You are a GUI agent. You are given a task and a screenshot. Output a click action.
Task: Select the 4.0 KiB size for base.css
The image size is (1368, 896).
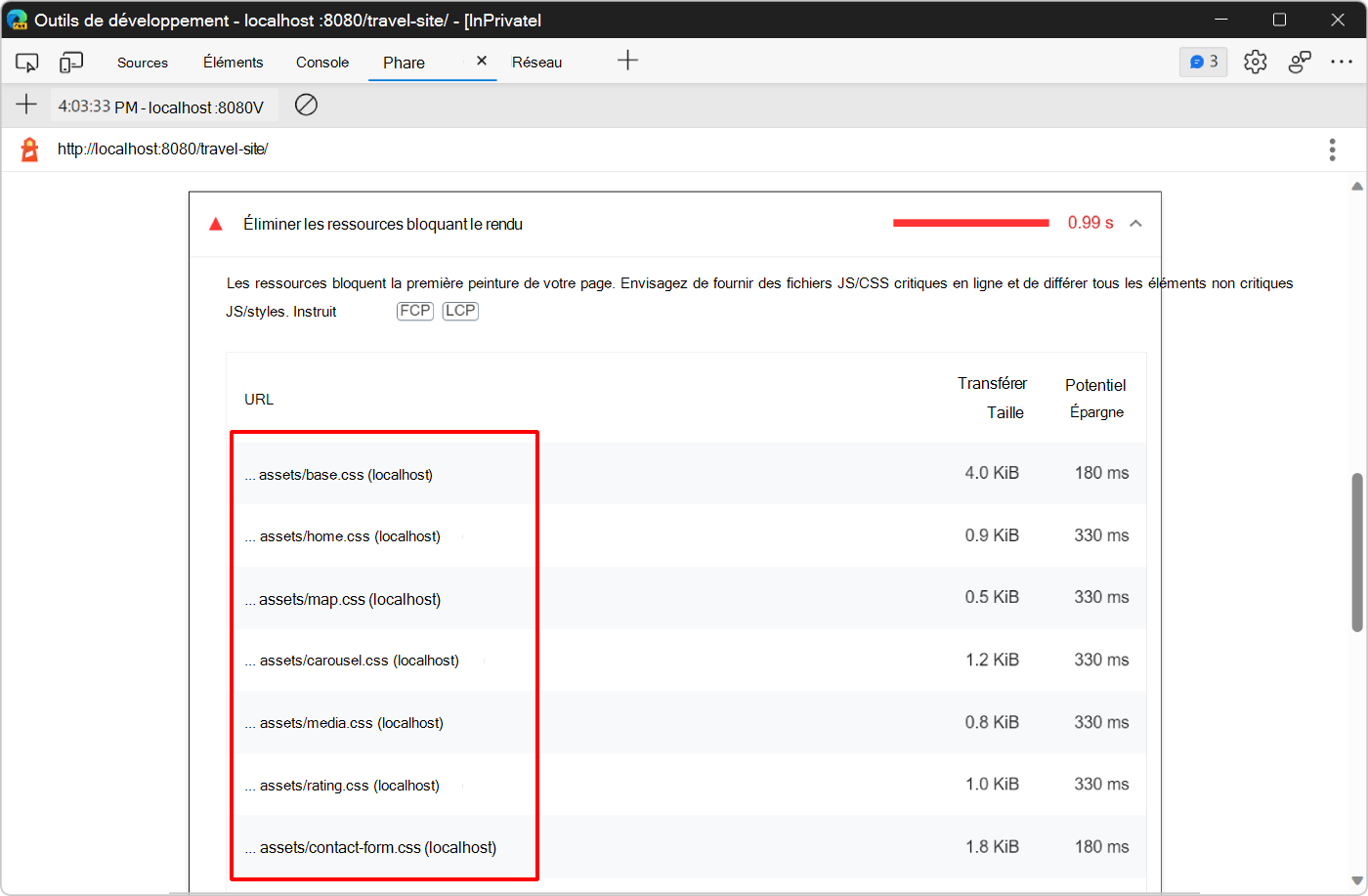click(992, 473)
